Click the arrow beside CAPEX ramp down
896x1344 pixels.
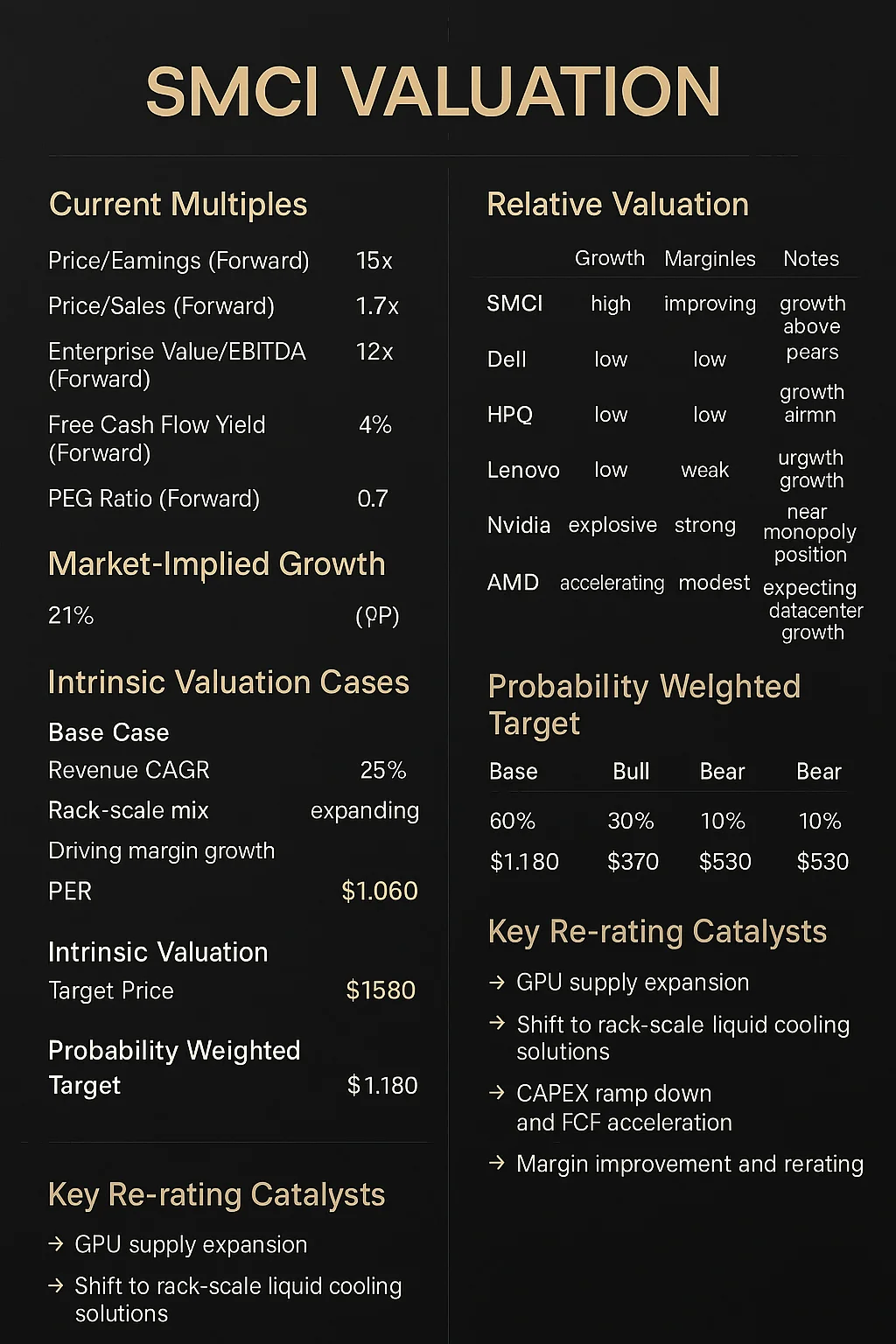497,1093
